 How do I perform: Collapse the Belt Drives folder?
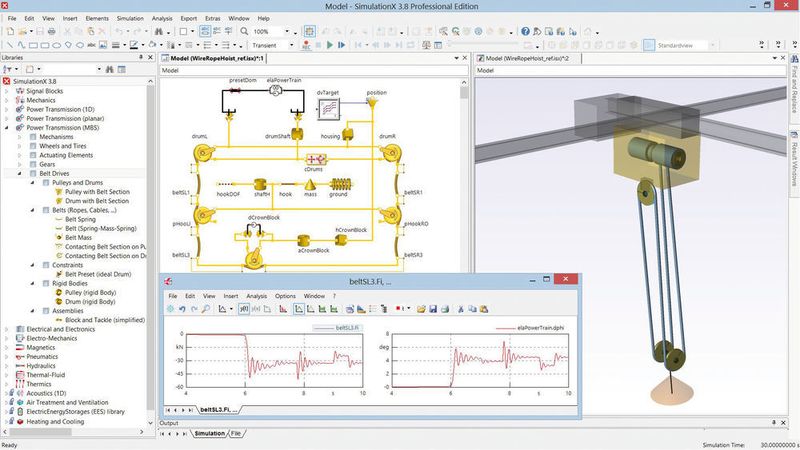click(x=19, y=174)
